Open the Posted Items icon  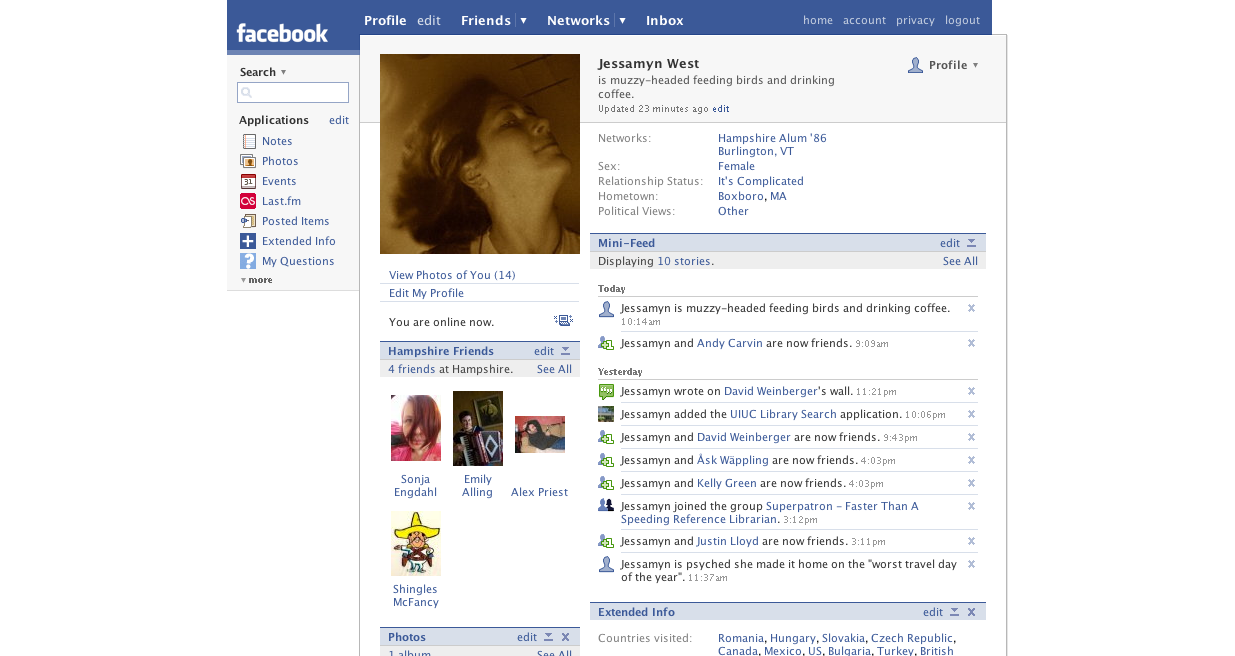248,221
